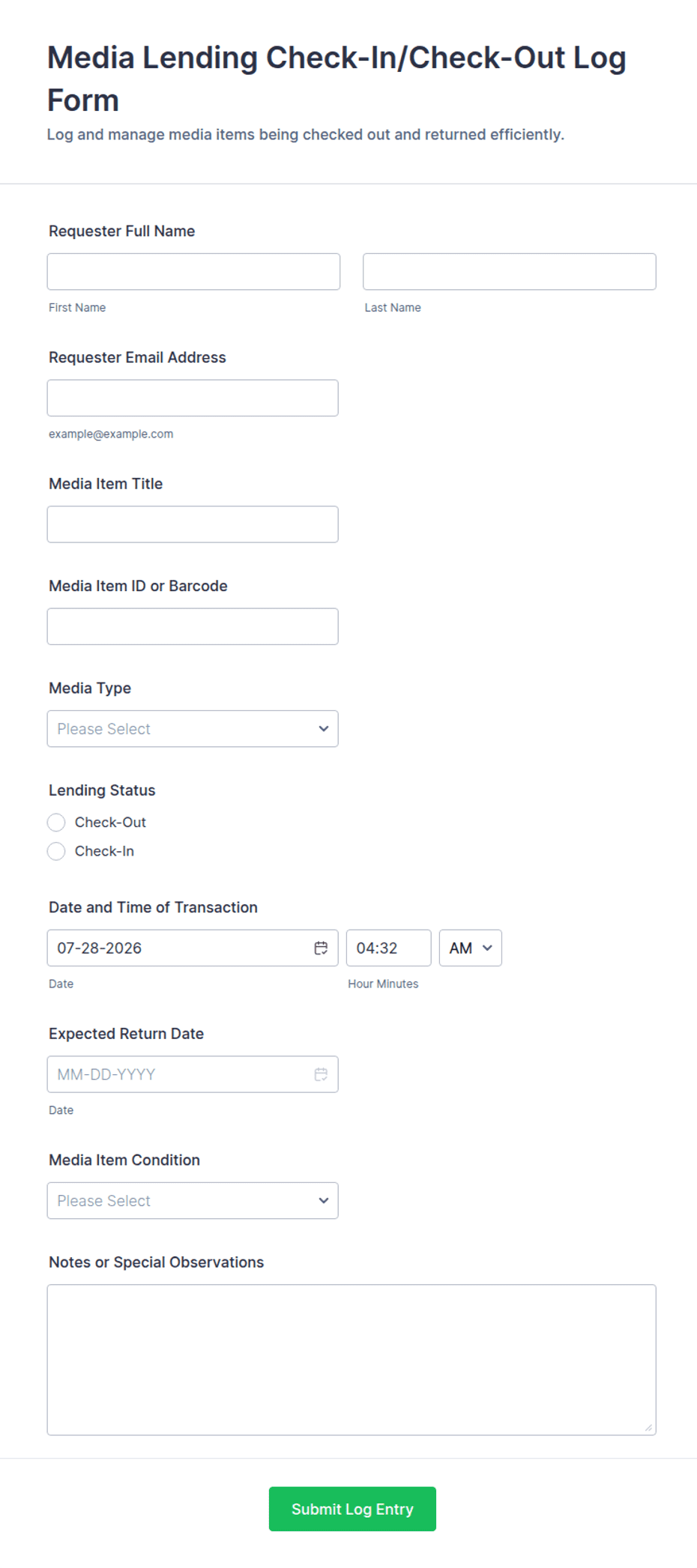
Task: Click the Media Item Condition dropdown chevron
Action: [324, 1199]
